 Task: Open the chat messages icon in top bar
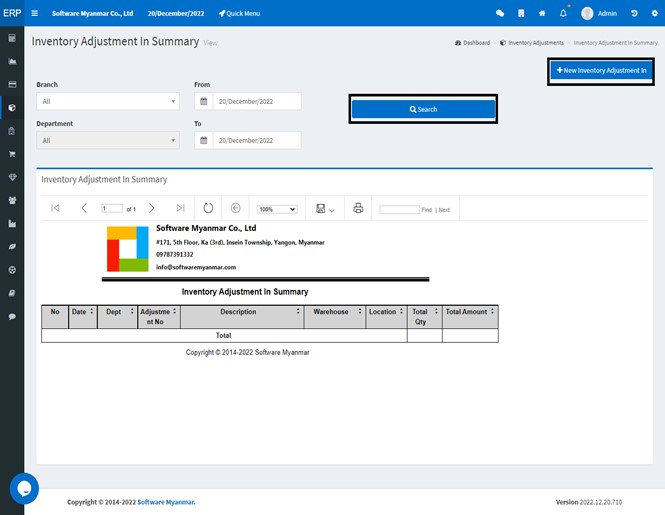500,13
